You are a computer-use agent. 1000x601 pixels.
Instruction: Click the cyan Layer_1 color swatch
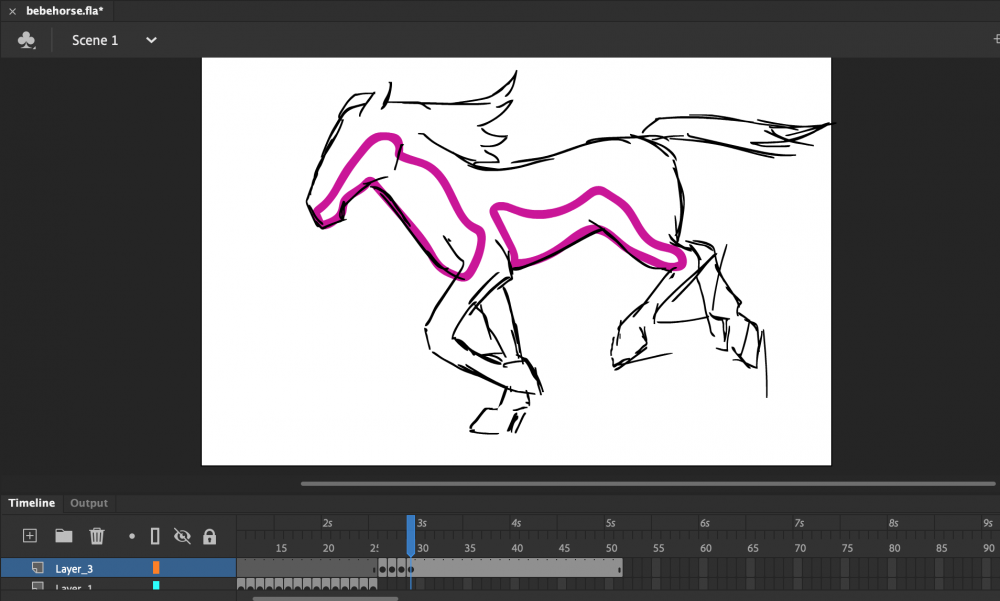[x=156, y=586]
